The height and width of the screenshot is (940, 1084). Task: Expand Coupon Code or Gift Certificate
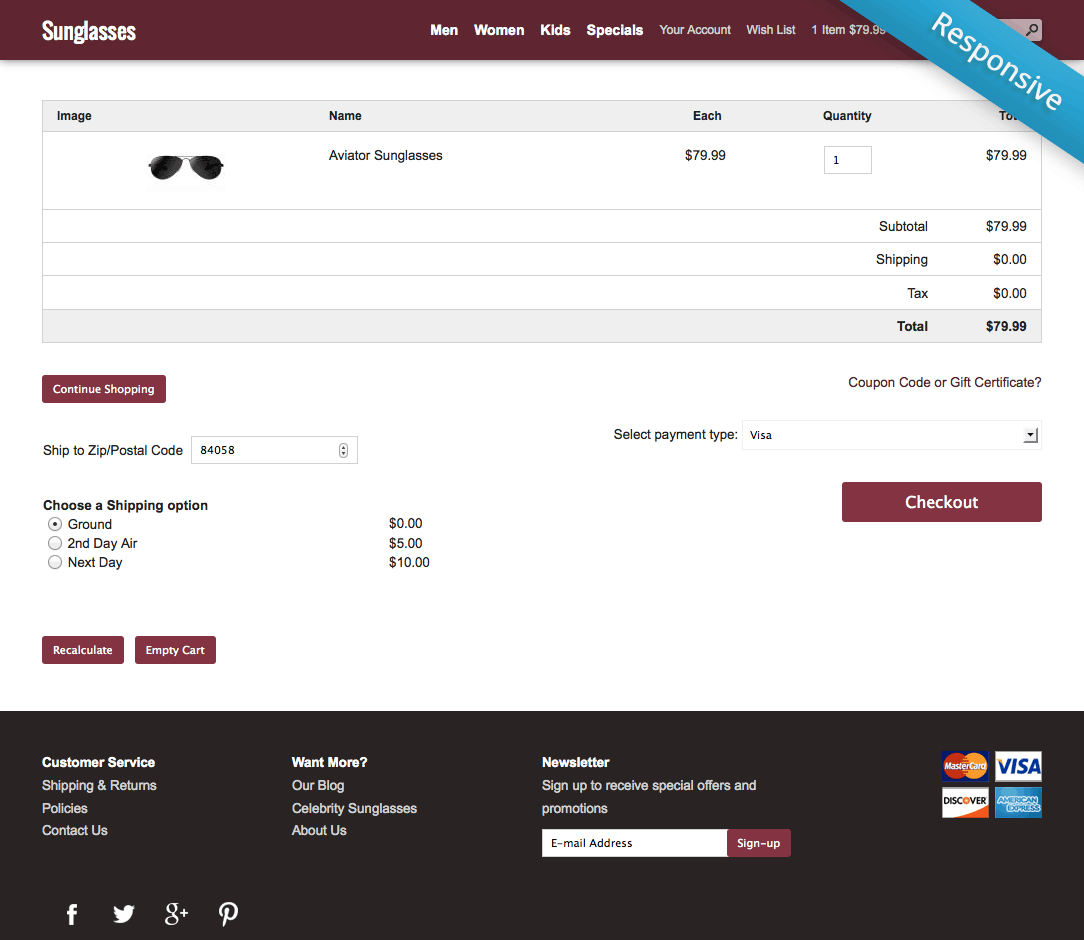(944, 382)
